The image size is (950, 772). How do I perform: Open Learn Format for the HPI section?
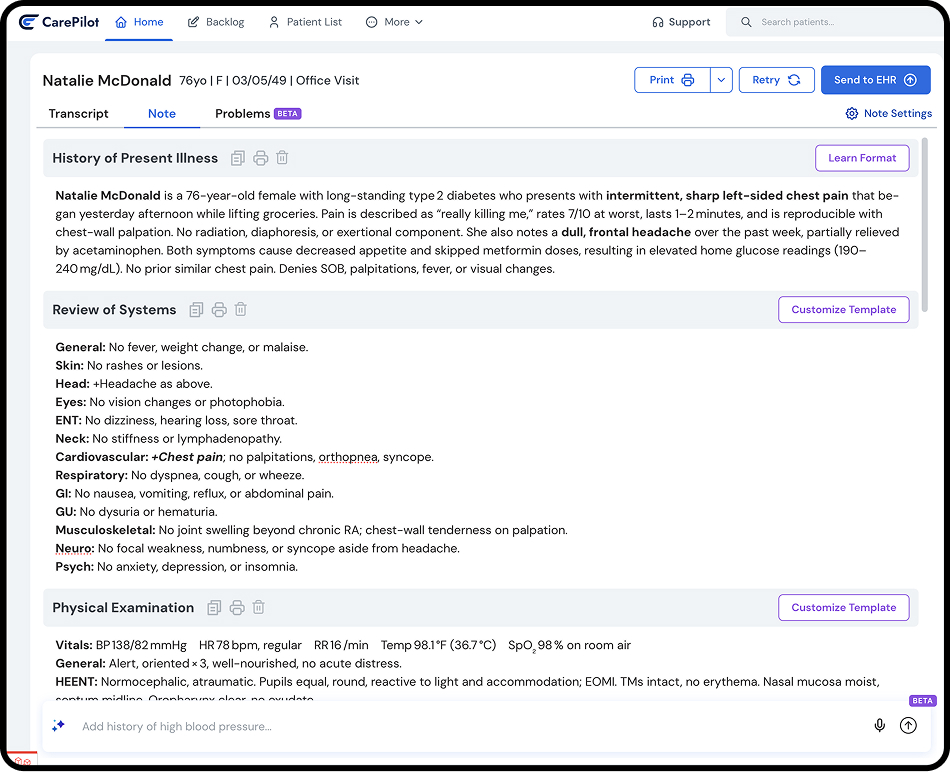pyautogui.click(x=862, y=157)
